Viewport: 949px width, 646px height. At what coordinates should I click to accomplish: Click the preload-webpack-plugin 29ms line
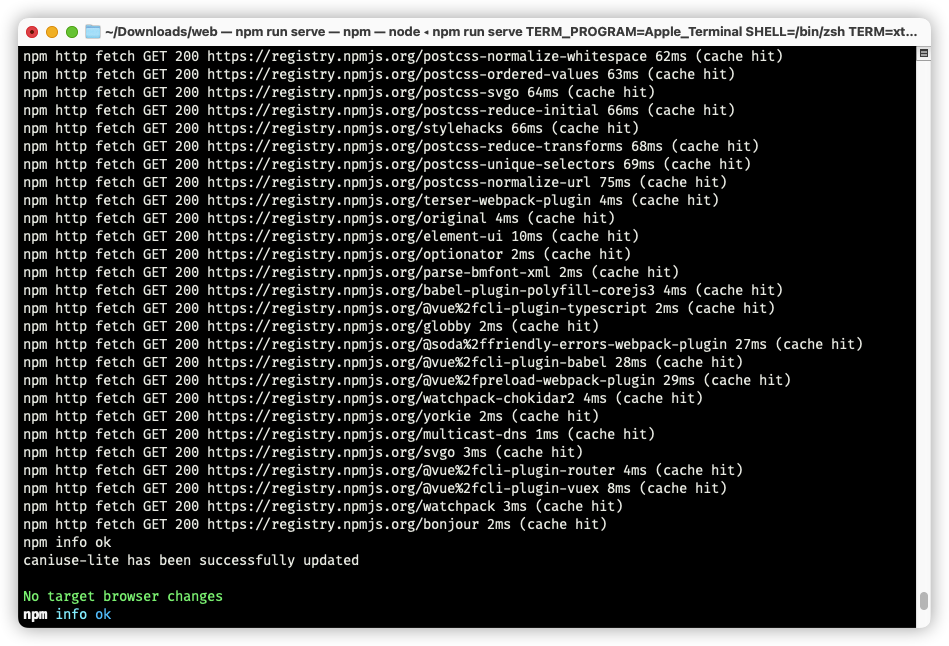pyautogui.click(x=407, y=381)
